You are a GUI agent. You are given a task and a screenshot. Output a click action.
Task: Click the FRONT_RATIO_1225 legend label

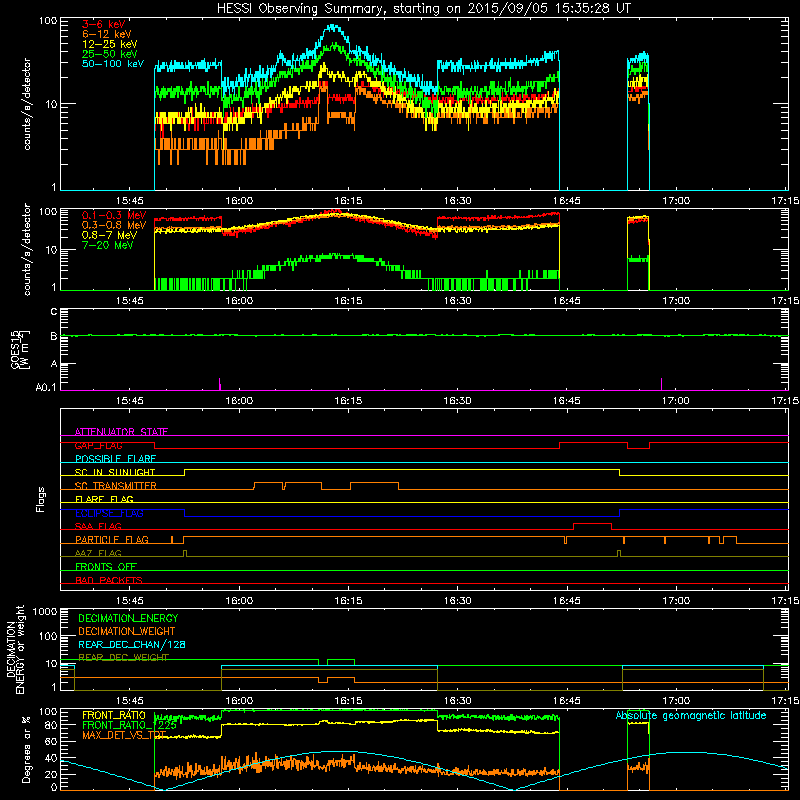point(130,725)
